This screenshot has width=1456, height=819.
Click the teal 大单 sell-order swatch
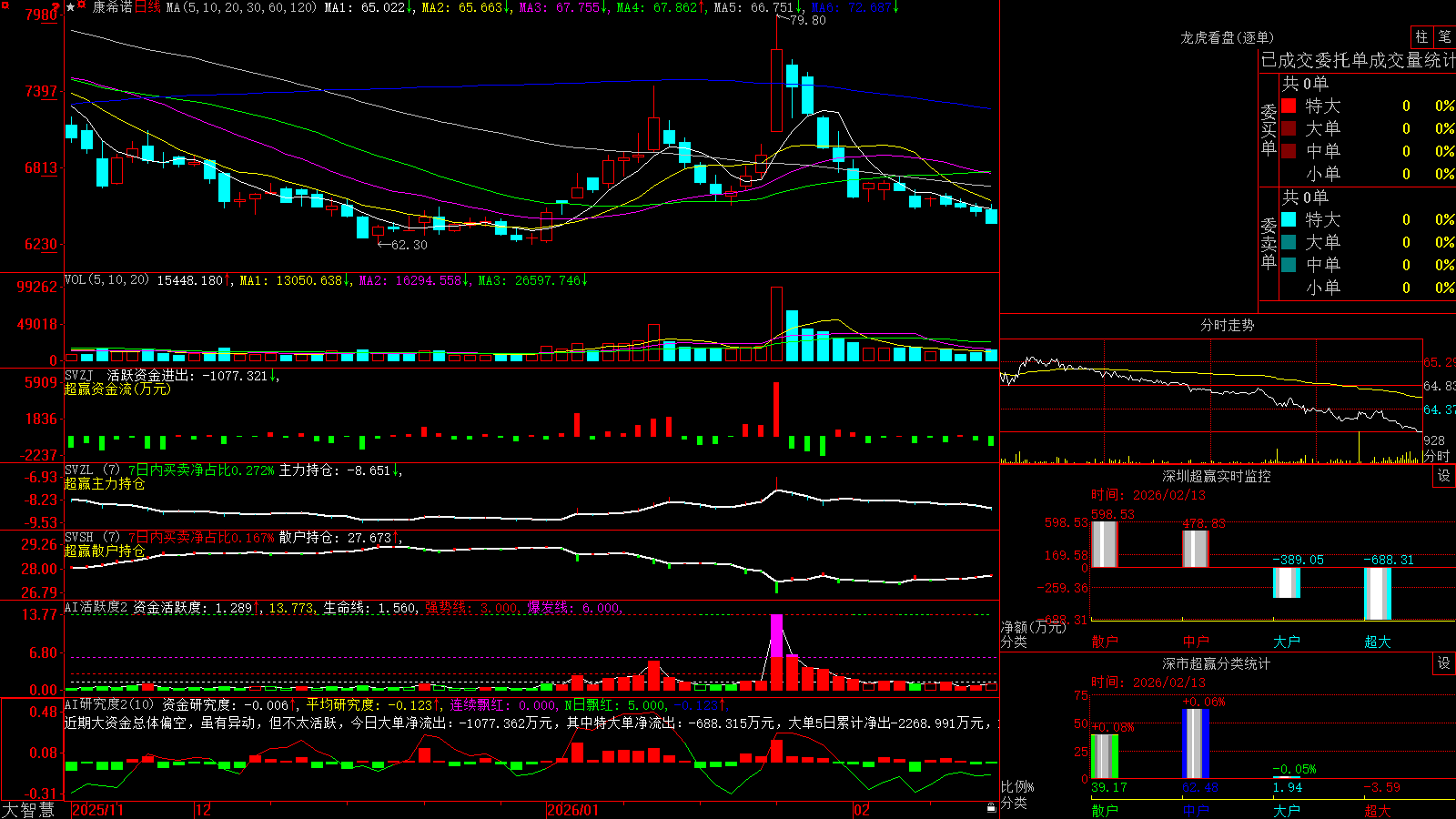(x=1289, y=242)
